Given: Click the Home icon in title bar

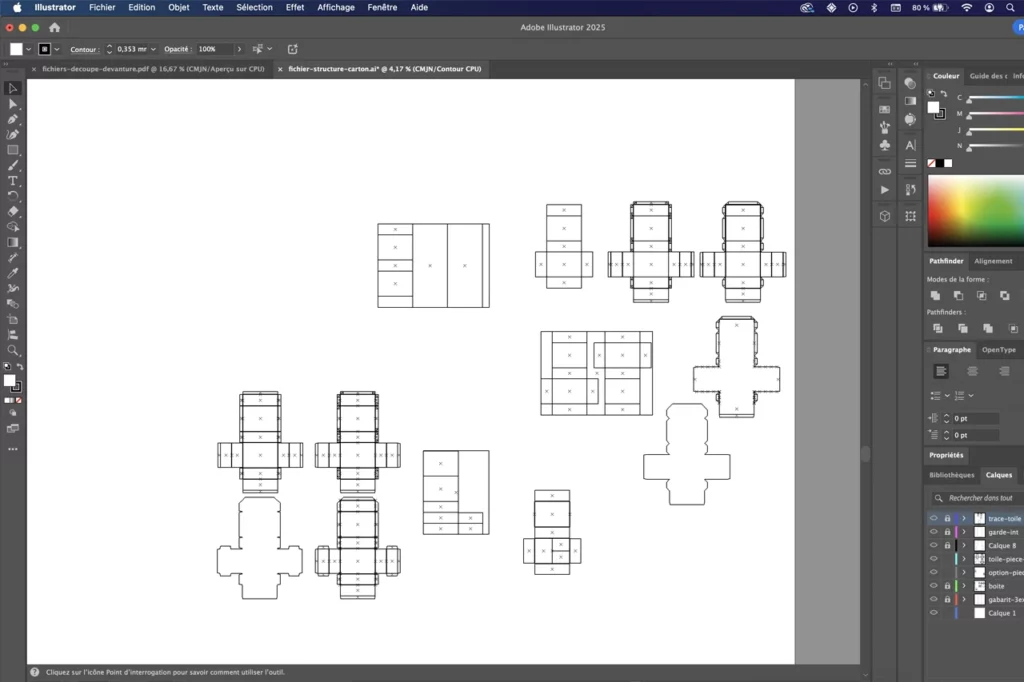Looking at the screenshot, I should point(55,27).
